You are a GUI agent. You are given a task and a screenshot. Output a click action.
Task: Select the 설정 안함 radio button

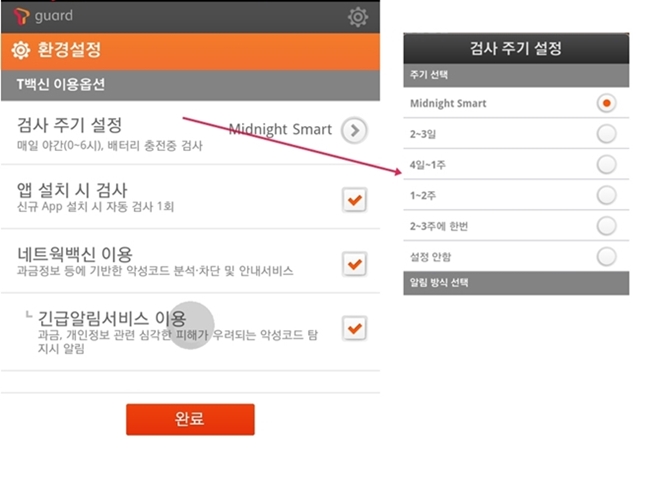click(x=606, y=257)
